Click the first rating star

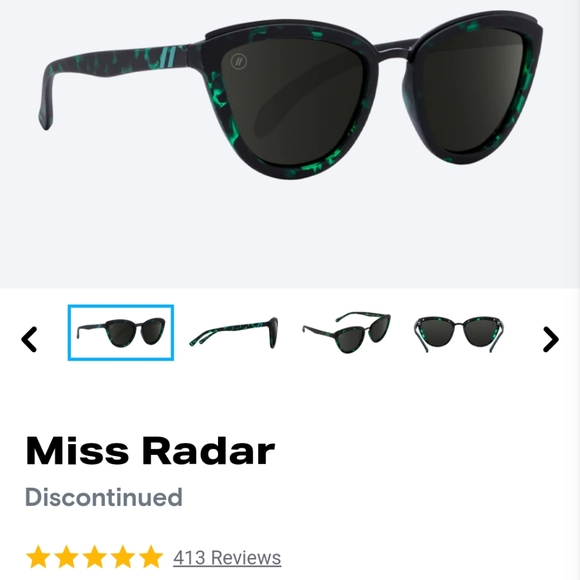38,556
